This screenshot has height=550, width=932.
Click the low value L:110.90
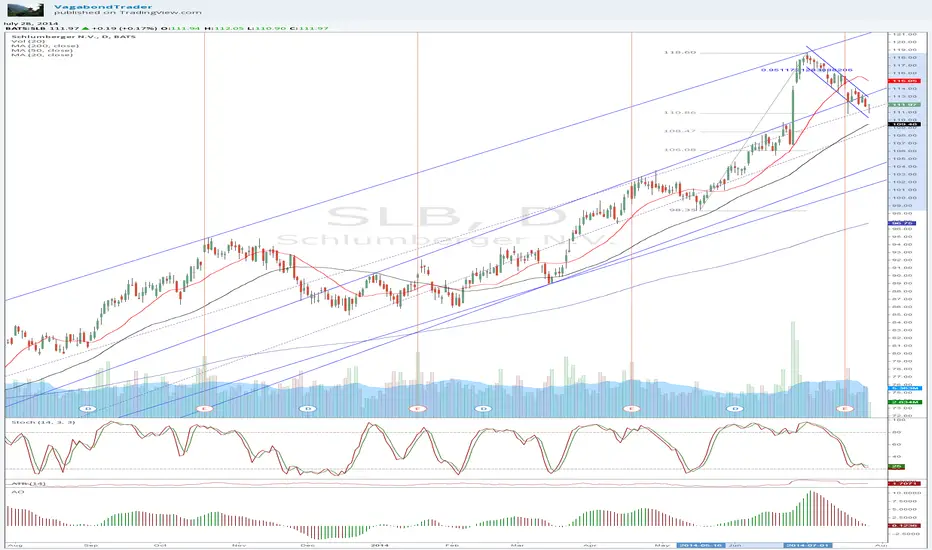point(267,28)
